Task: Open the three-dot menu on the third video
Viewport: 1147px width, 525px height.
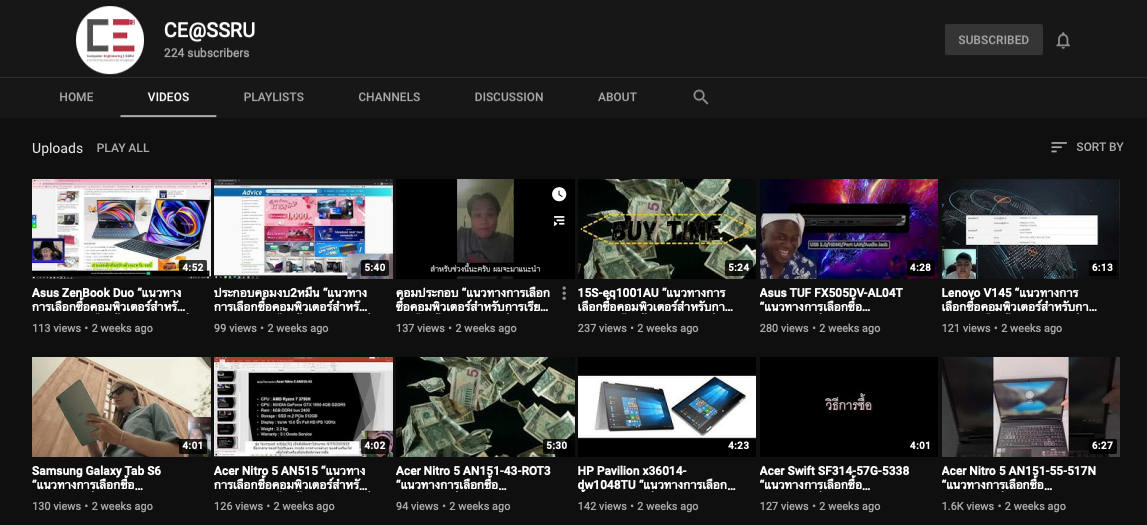Action: coord(564,293)
